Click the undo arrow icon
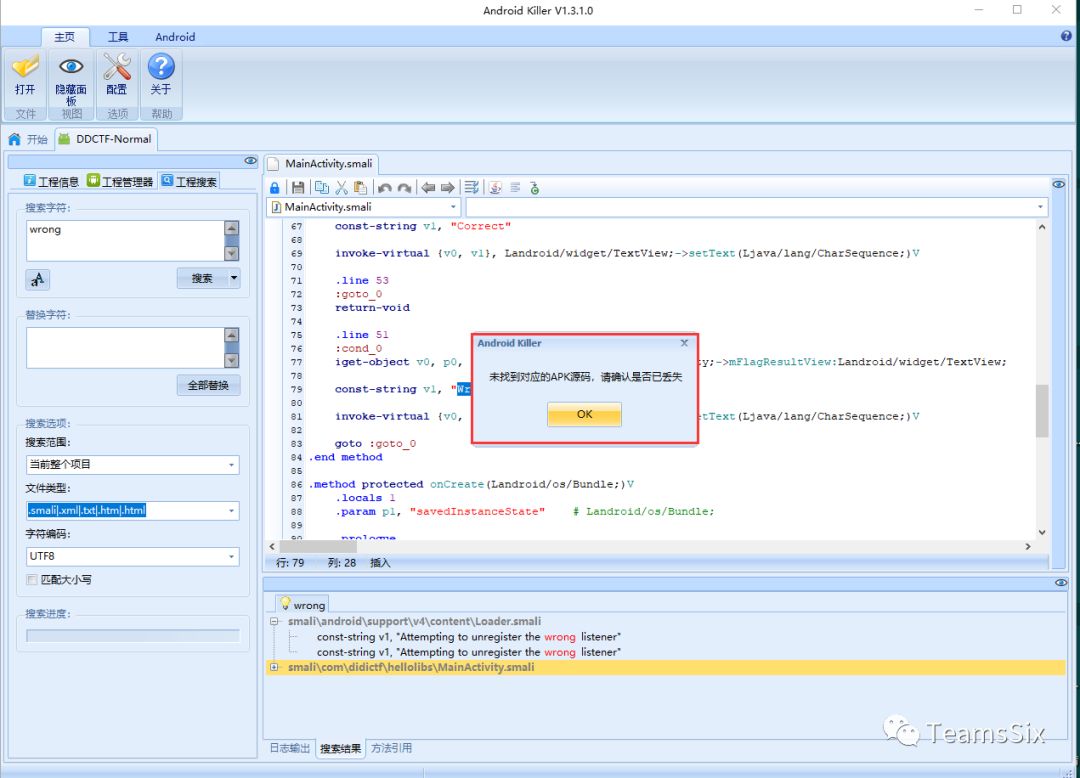Viewport: 1080px width, 778px height. pyautogui.click(x=385, y=187)
